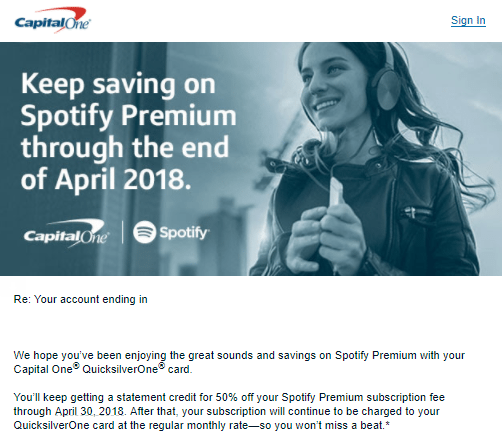The height and width of the screenshot is (441, 502).
Task: Click the headphones on the woman's ear
Action: (x=387, y=87)
